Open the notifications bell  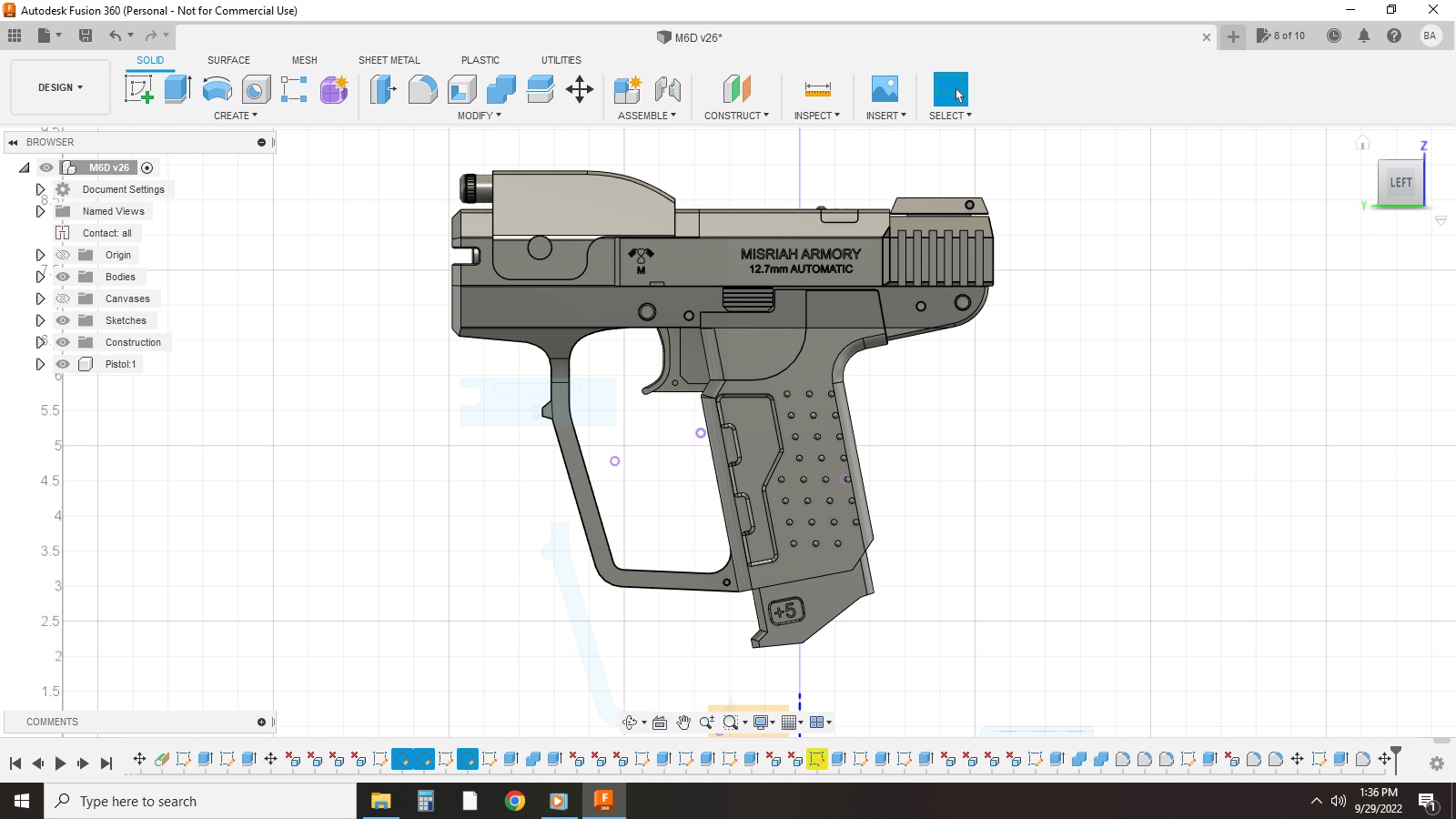point(1363,35)
